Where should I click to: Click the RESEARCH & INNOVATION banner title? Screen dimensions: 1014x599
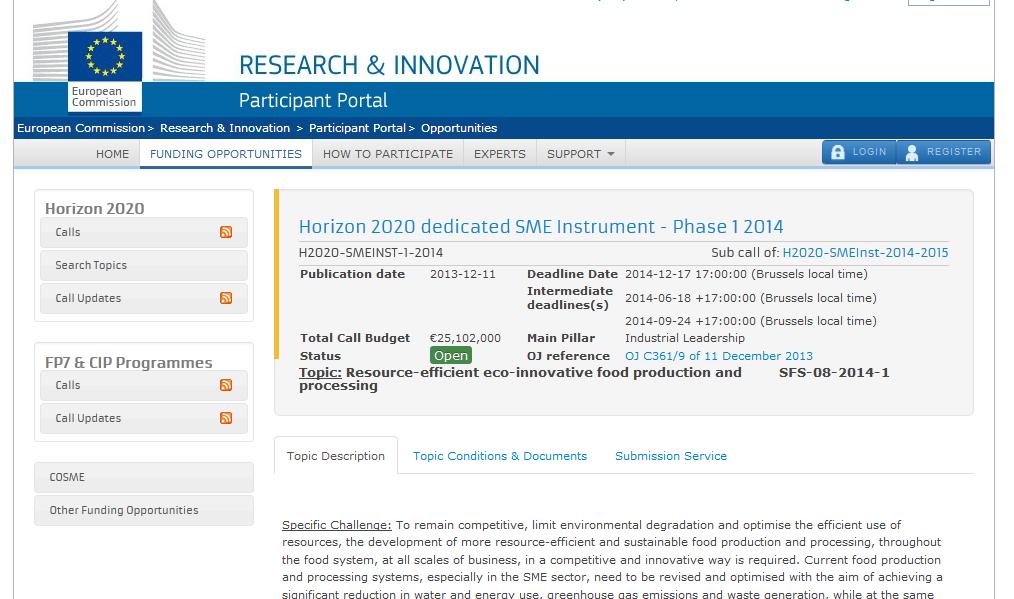[x=389, y=65]
